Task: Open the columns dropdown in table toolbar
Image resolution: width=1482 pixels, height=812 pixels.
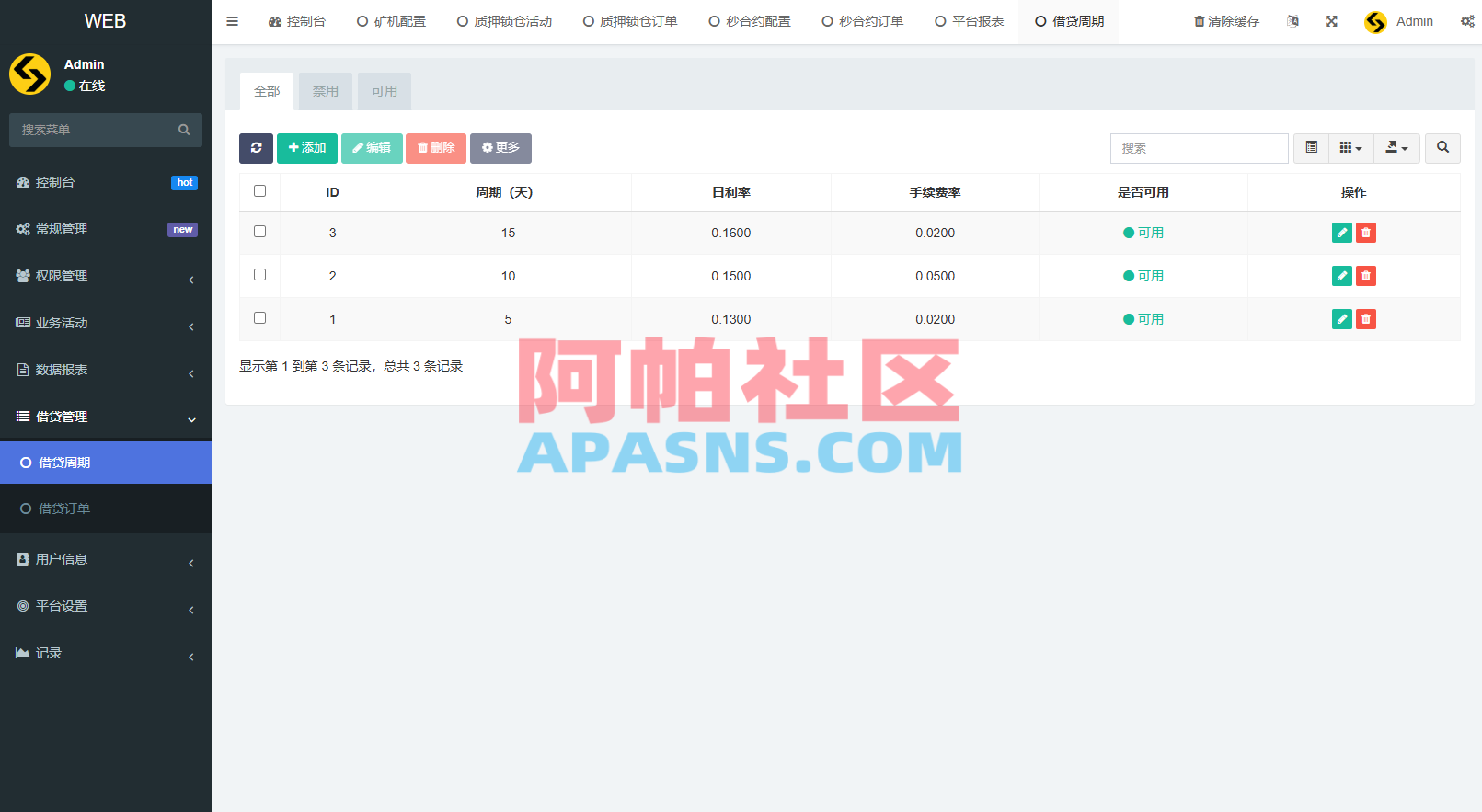Action: pyautogui.click(x=1350, y=148)
